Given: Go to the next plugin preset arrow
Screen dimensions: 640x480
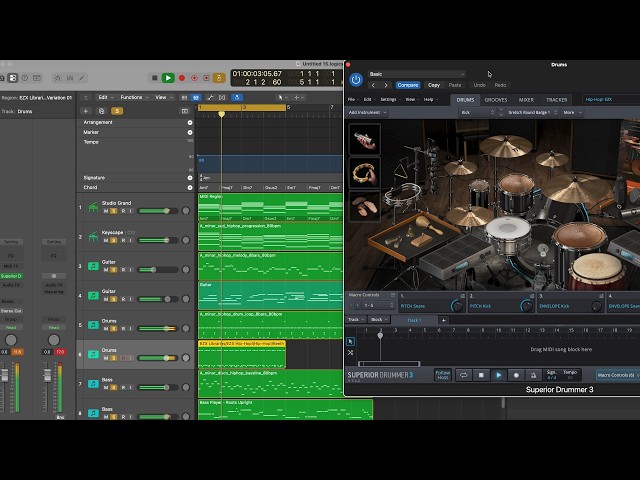Looking at the screenshot, I should click(386, 85).
